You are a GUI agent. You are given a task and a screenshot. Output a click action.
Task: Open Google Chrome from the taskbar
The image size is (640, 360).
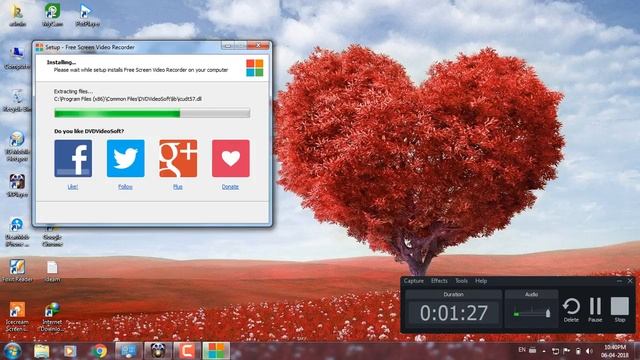pyautogui.click(x=99, y=351)
